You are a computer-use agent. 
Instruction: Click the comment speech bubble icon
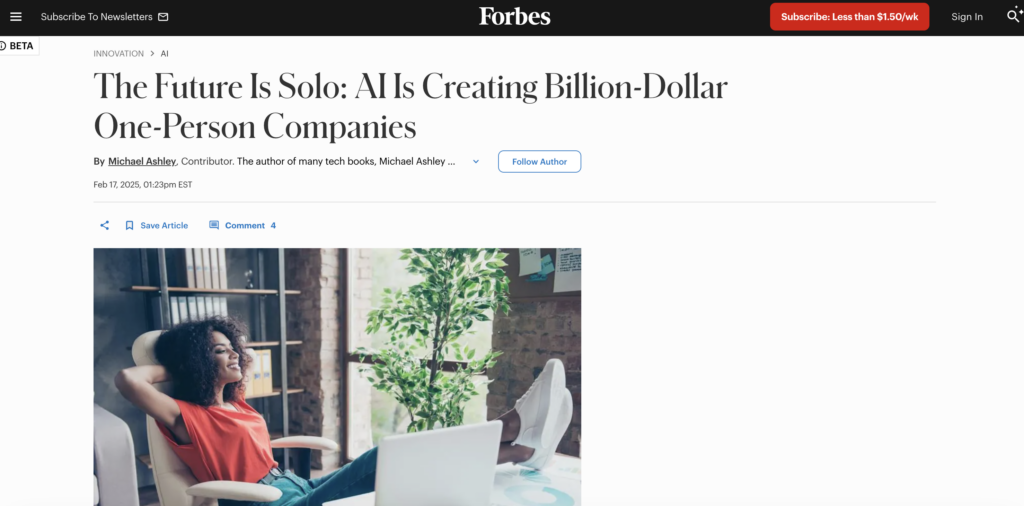(x=214, y=226)
